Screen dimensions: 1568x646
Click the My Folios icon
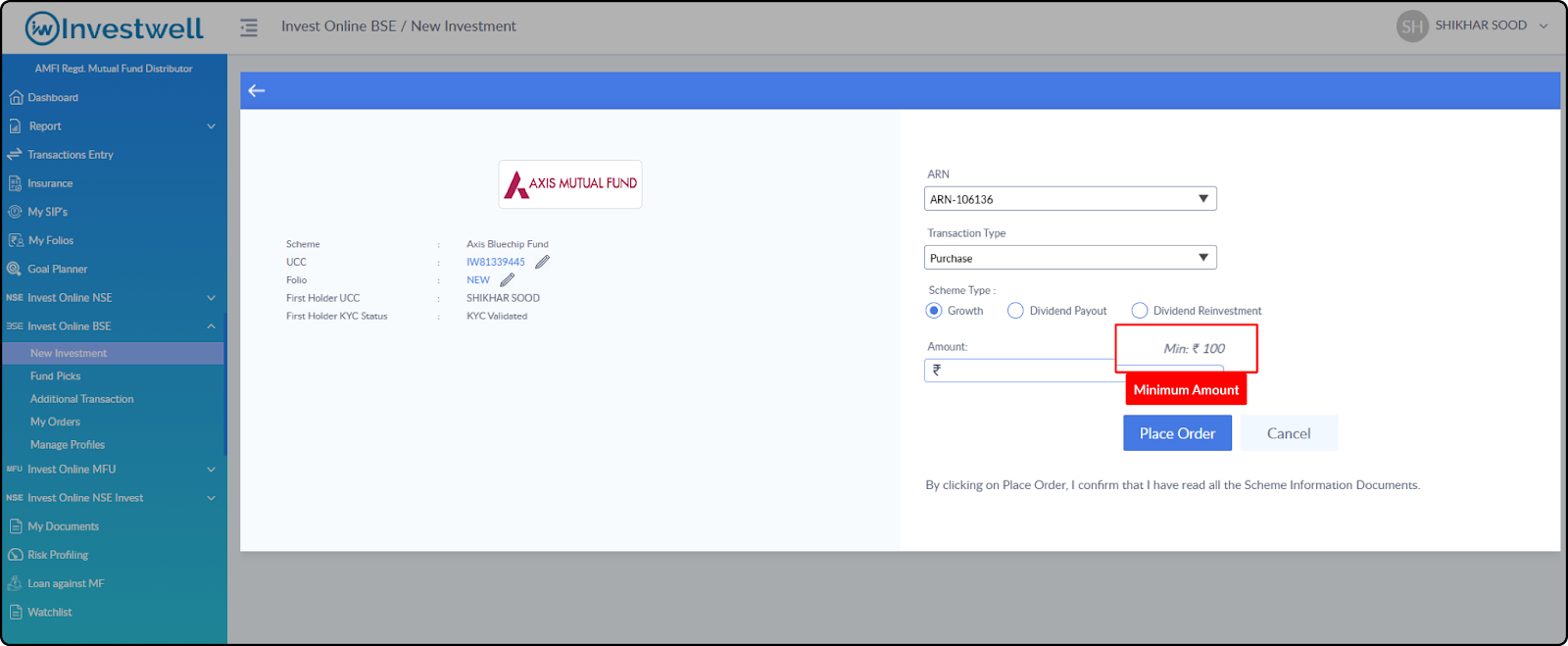click(x=16, y=240)
